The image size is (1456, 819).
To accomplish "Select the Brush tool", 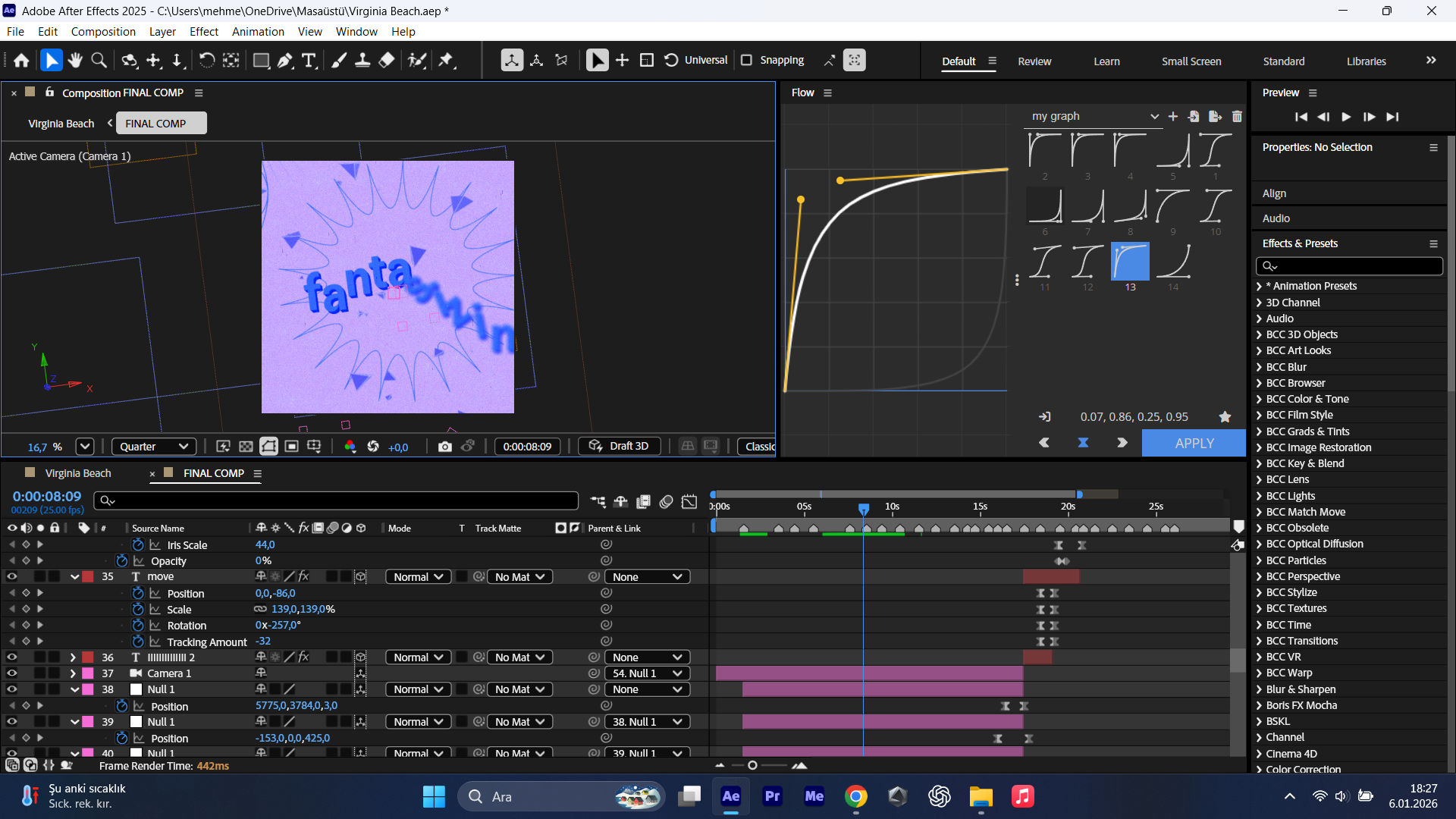I will 339,61.
